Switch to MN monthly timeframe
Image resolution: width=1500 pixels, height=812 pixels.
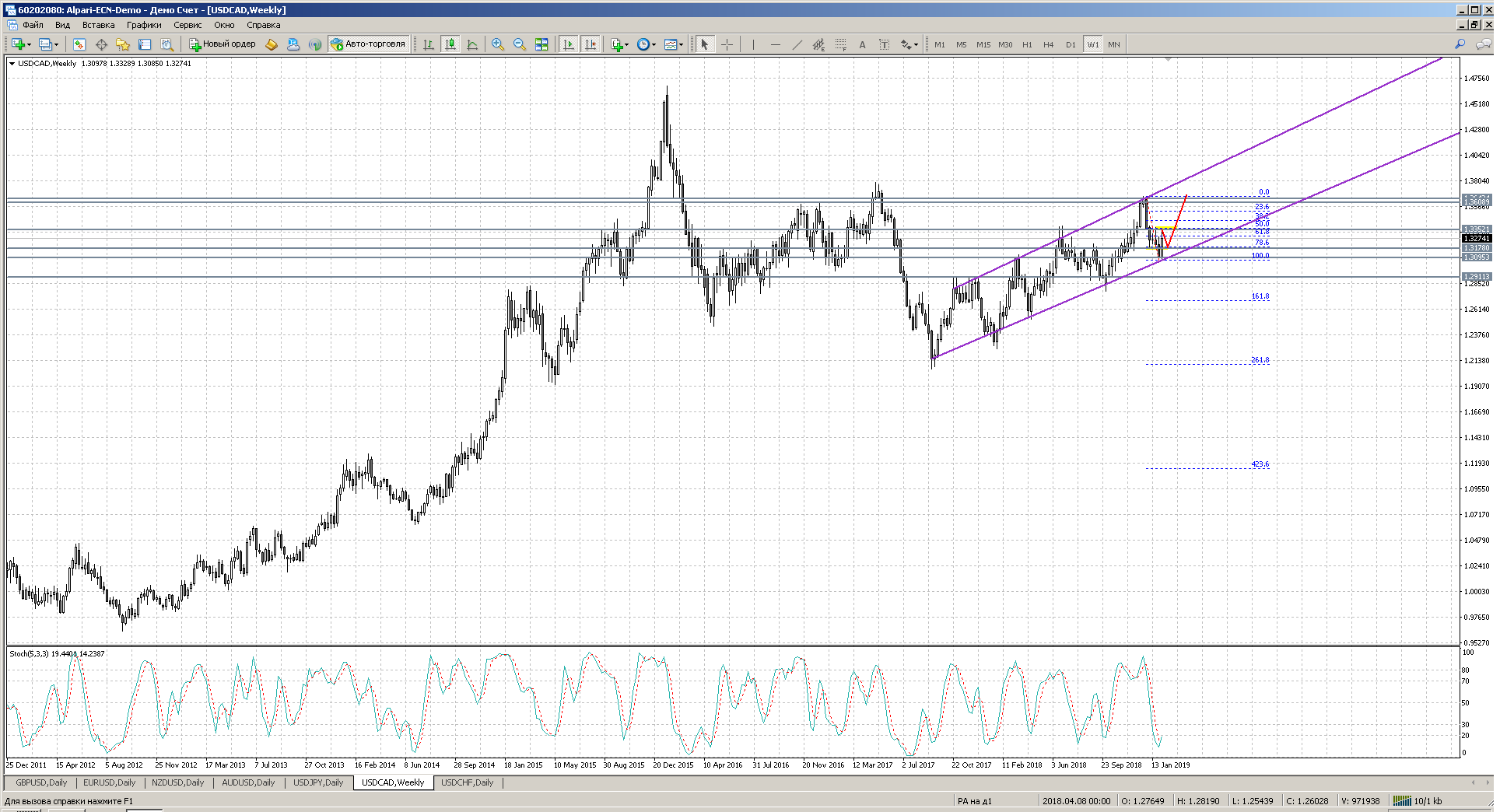click(1114, 44)
